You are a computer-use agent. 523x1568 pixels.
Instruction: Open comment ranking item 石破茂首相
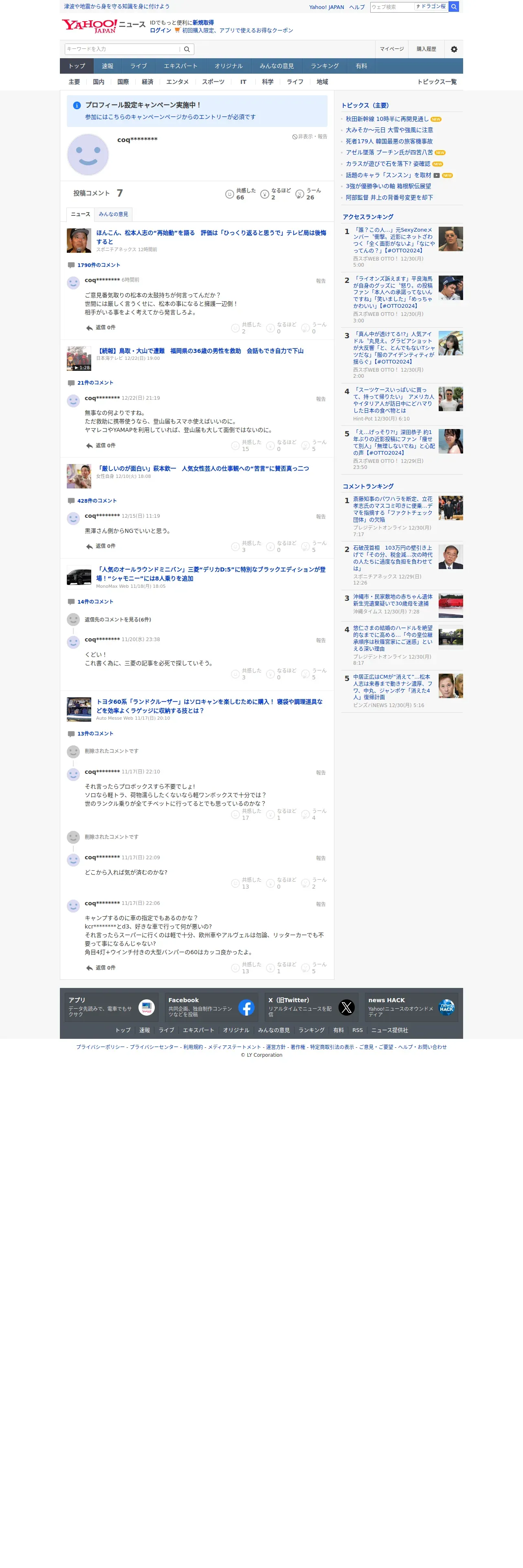pyautogui.click(x=393, y=558)
